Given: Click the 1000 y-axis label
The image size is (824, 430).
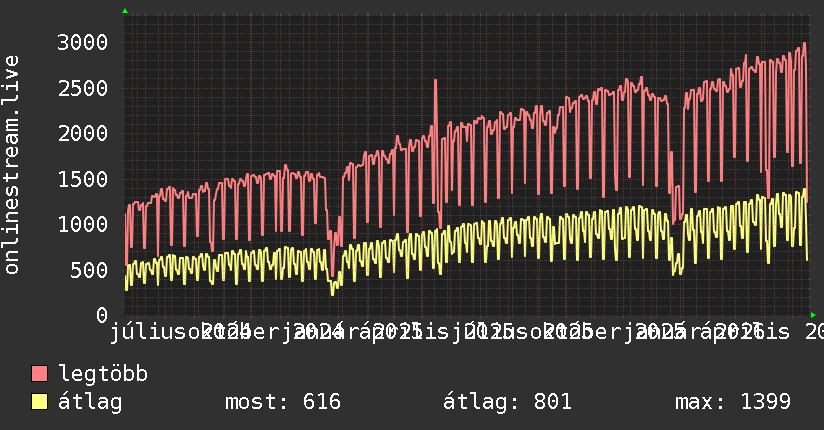Looking at the screenshot, I should click(x=83, y=224).
